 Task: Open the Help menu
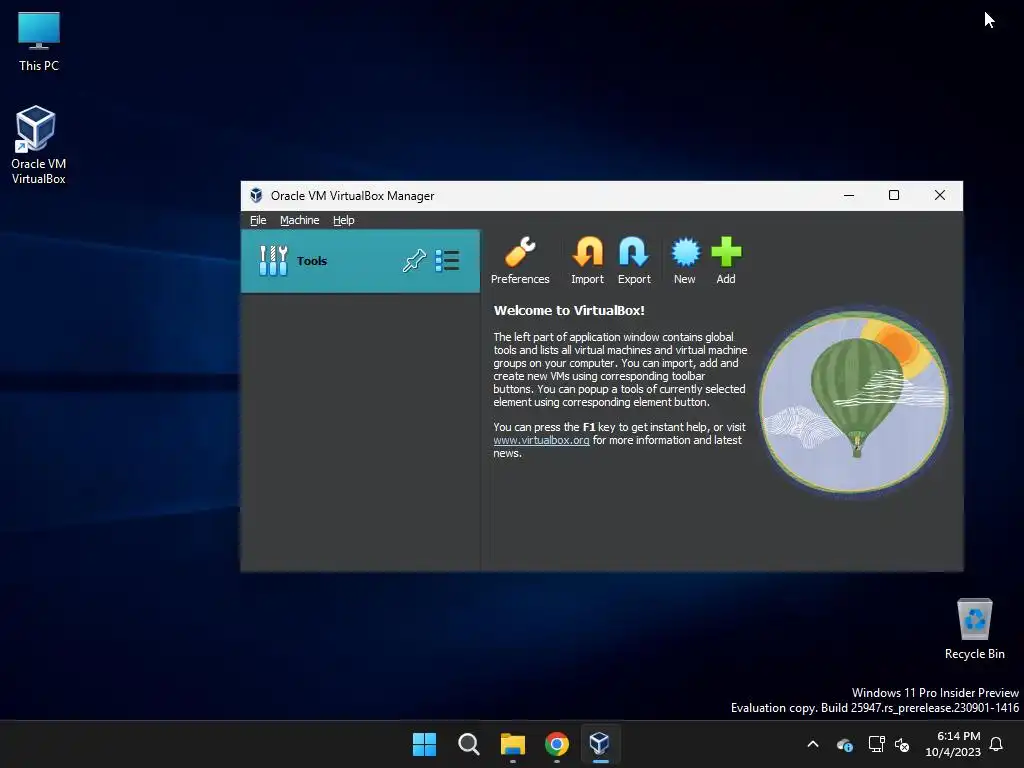tap(344, 220)
